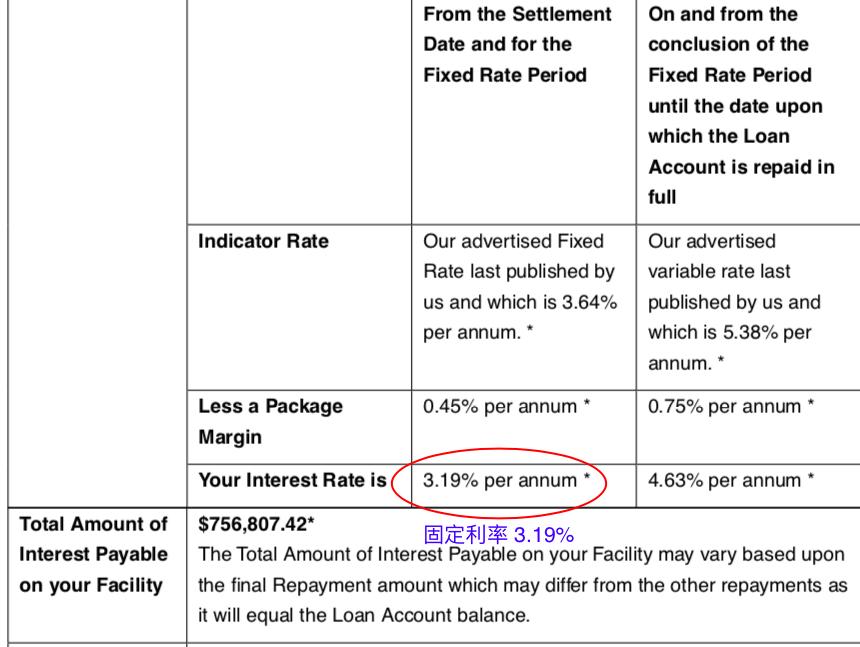Click the blue annotation text 固定利率 3.19%

coord(499,535)
